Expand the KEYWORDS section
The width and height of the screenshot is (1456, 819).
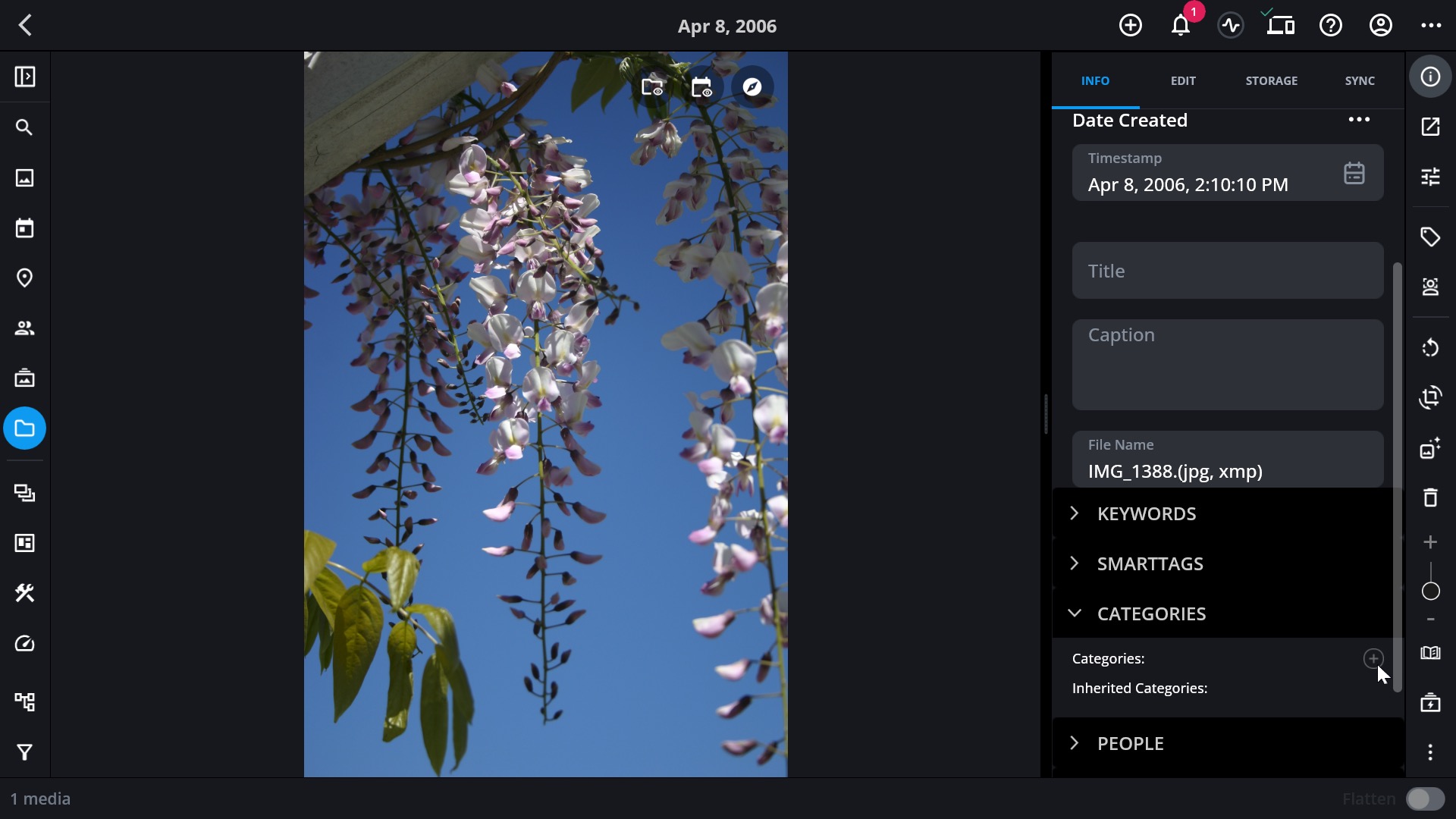click(x=1228, y=513)
